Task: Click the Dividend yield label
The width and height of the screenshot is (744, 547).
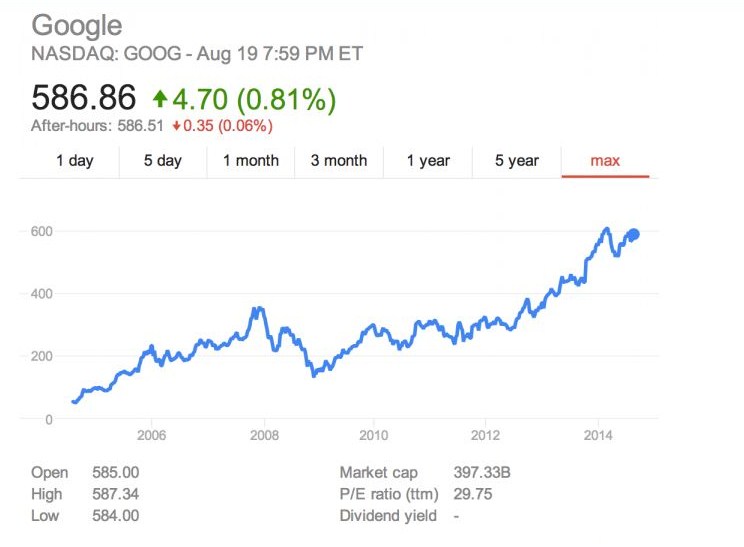Action: click(386, 516)
